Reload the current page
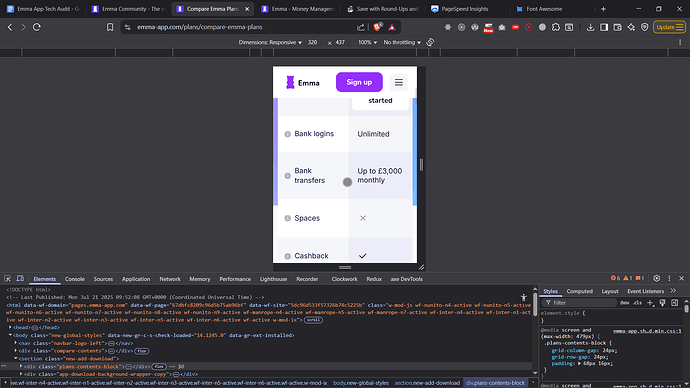 37,27
